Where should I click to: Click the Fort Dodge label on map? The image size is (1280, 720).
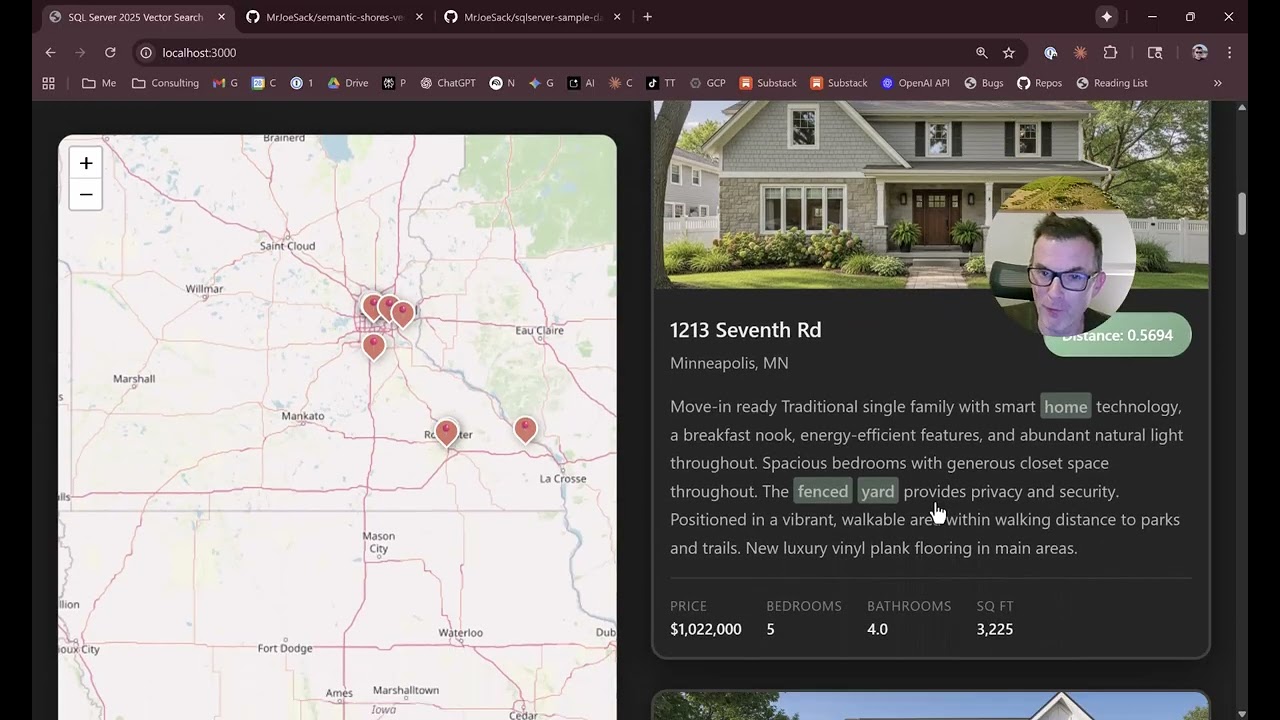click(285, 649)
